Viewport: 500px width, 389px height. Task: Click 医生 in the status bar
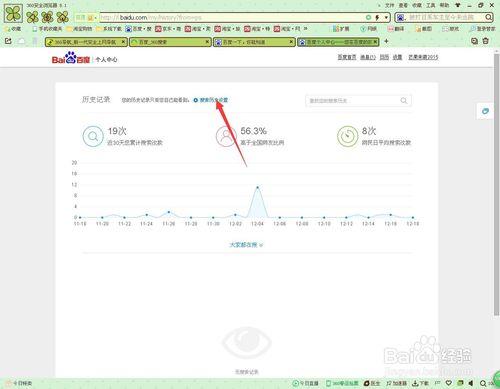coord(372,383)
